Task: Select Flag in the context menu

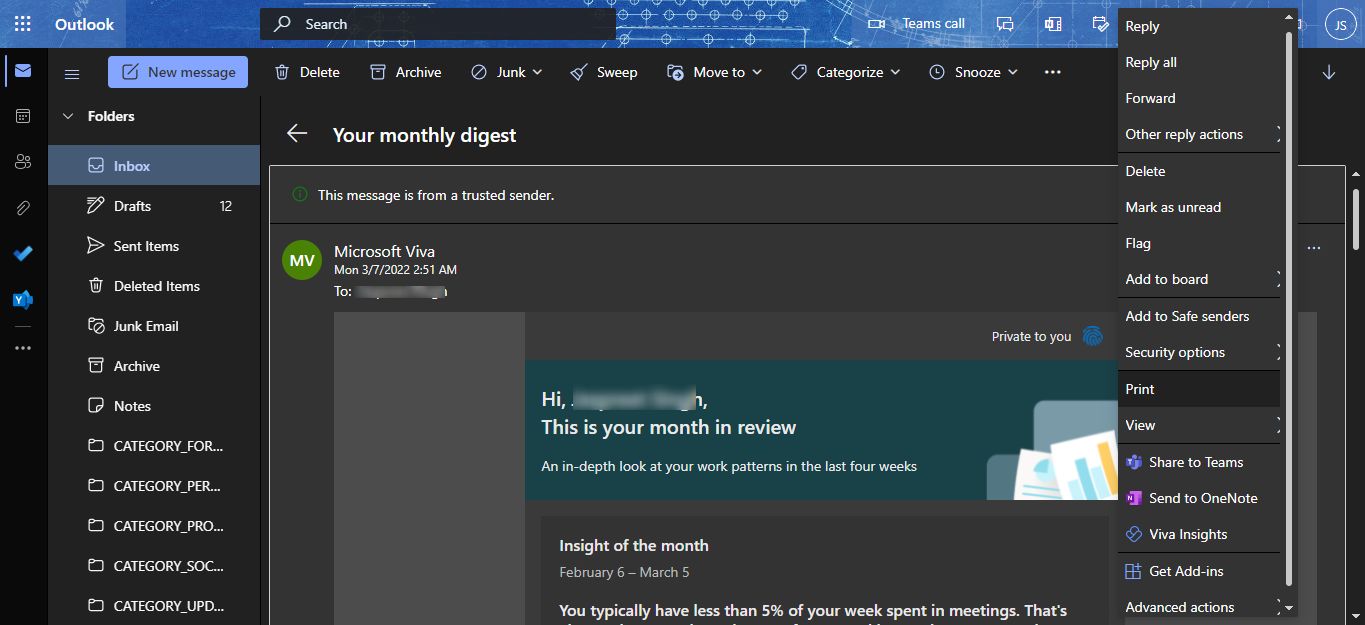Action: tap(1199, 243)
